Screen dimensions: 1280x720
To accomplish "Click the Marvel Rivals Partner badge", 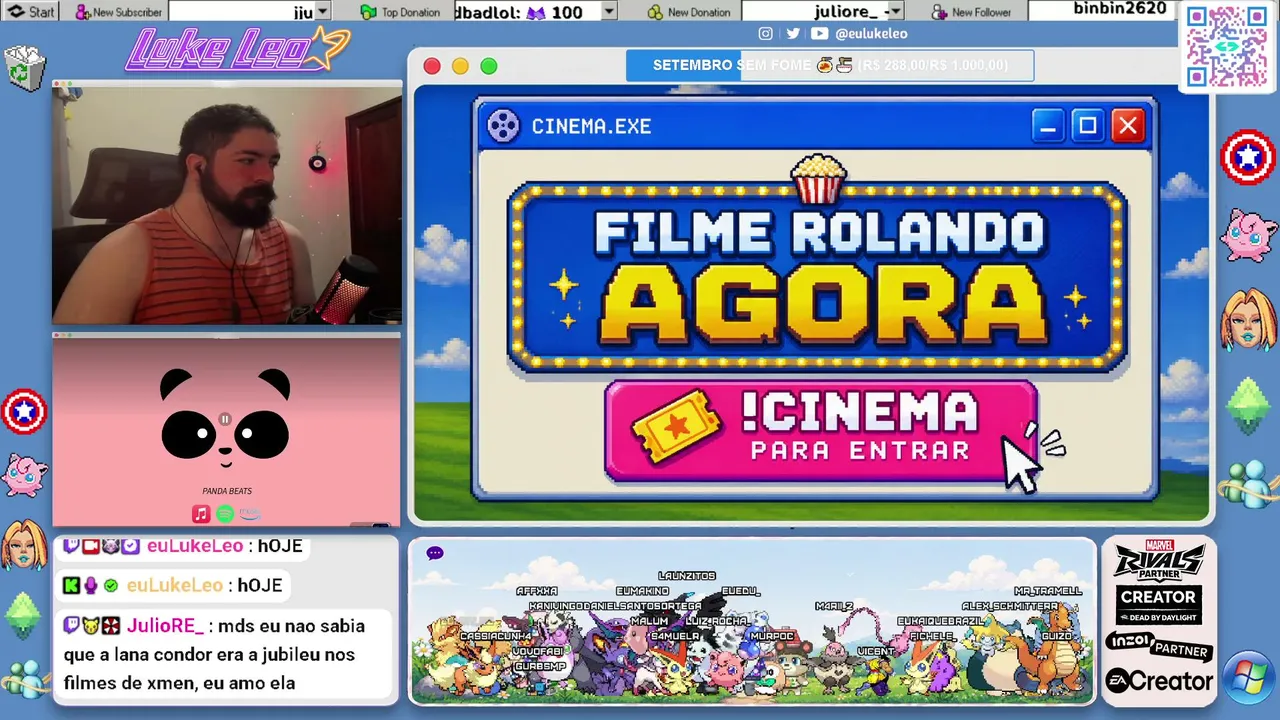I will 1159,560.
